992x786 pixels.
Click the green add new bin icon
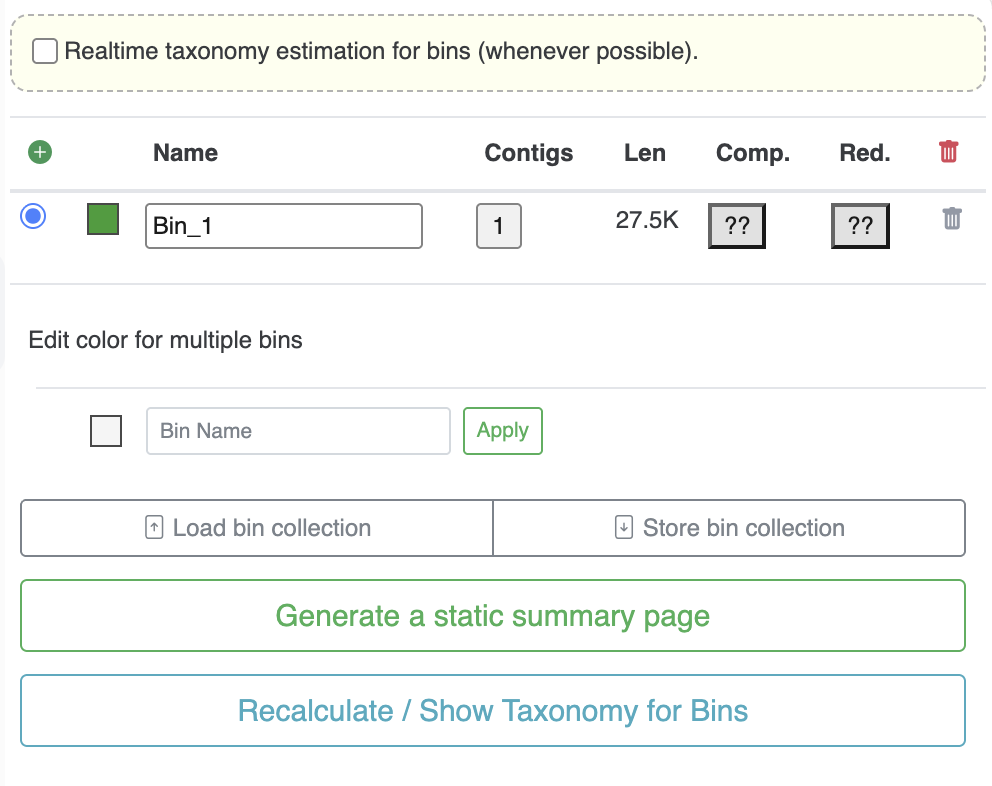(x=40, y=153)
